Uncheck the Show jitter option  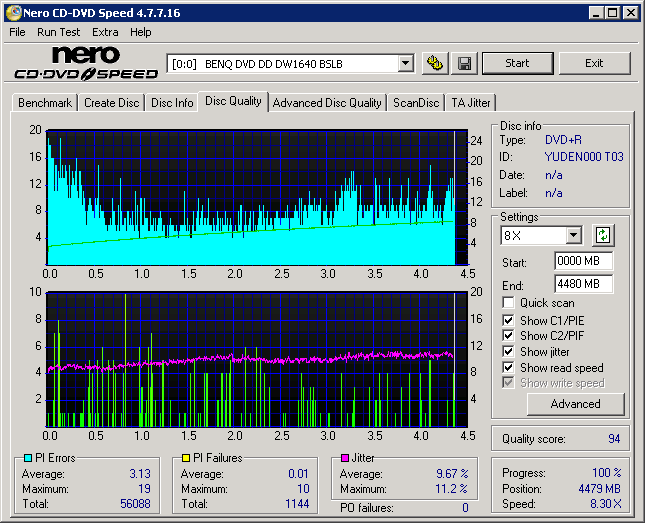(x=509, y=352)
